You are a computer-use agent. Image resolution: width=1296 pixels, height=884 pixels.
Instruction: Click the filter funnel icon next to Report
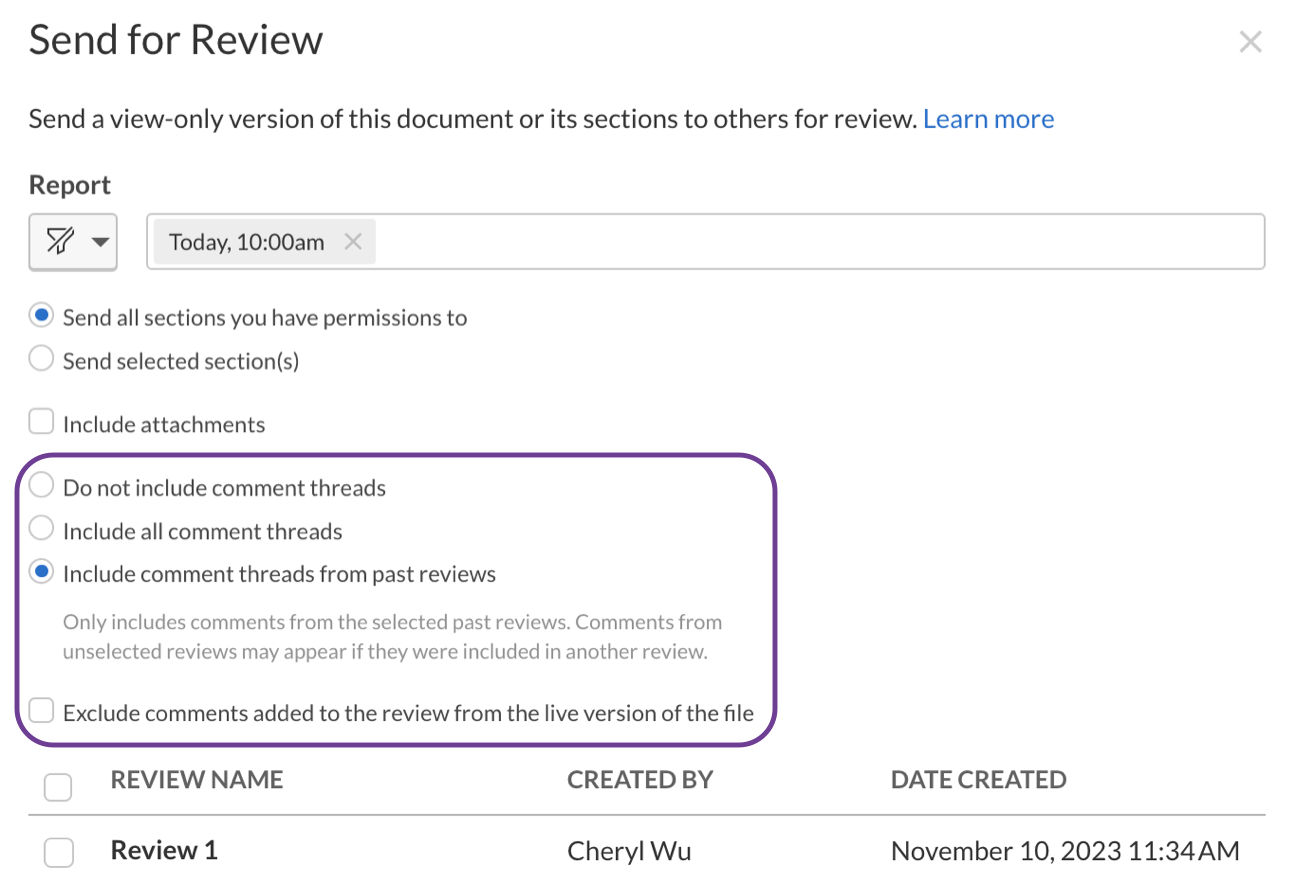(x=61, y=241)
